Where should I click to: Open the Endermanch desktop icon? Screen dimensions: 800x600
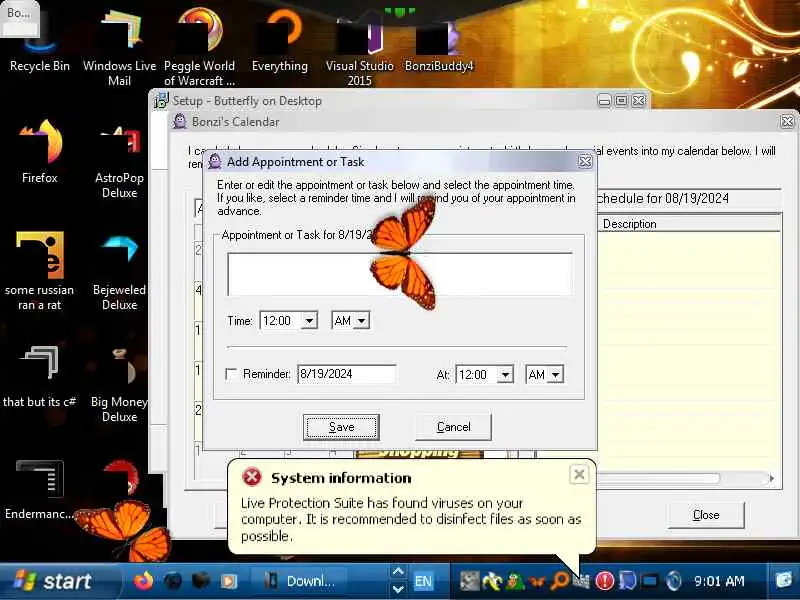[x=40, y=490]
